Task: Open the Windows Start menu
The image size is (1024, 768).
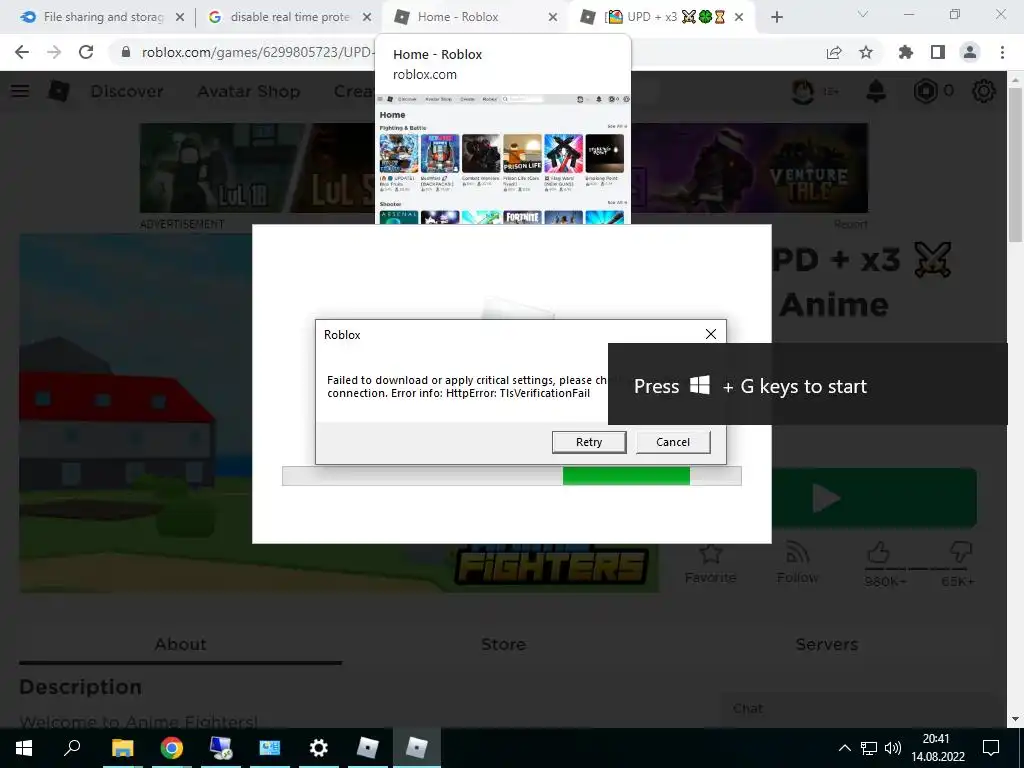Action: [24, 748]
